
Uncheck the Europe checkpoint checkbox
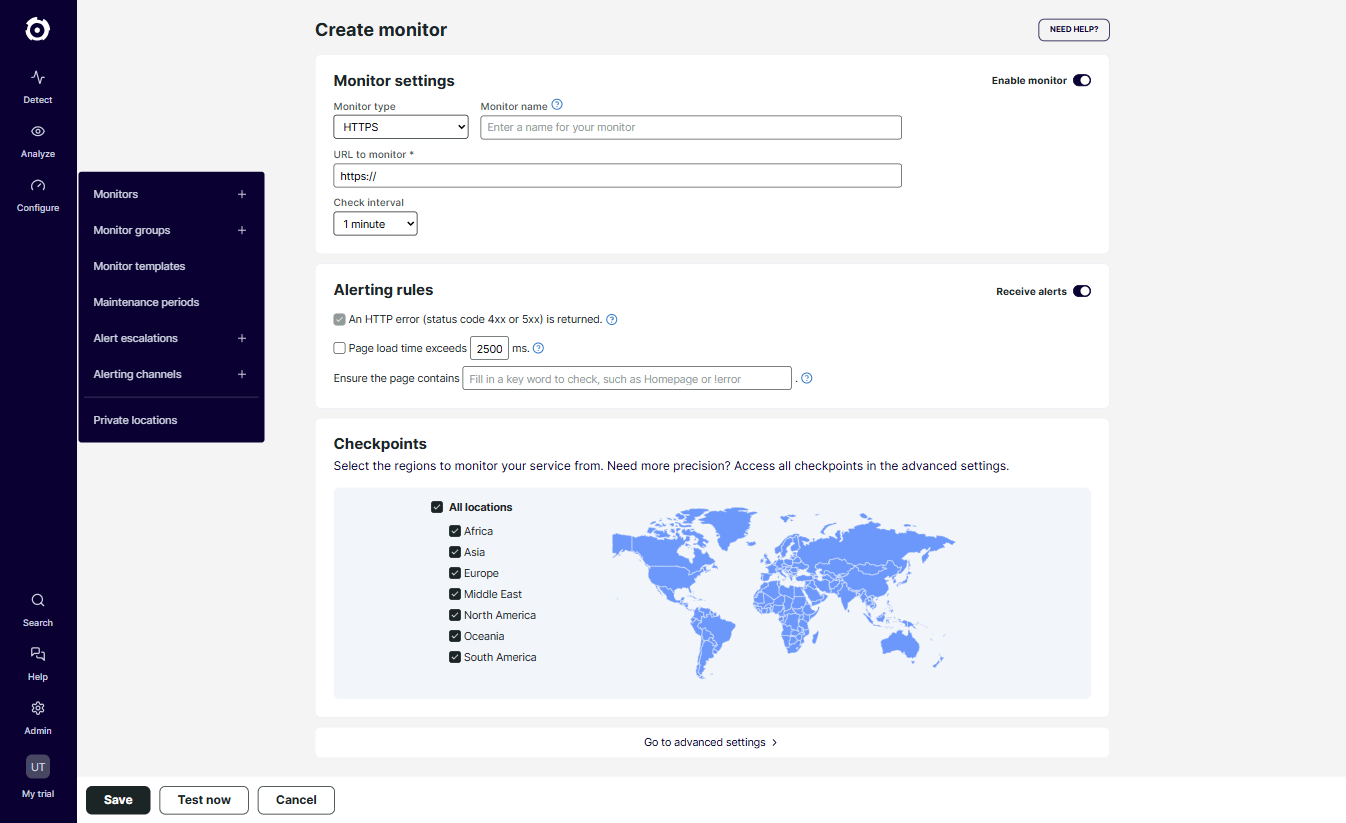click(x=455, y=573)
